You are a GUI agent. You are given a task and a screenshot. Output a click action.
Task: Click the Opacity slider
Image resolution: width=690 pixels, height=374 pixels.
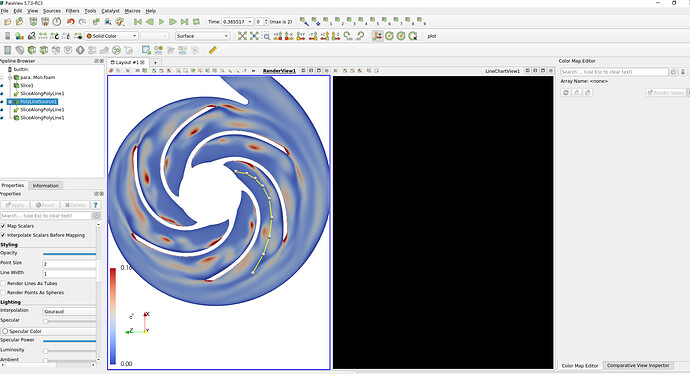point(69,254)
